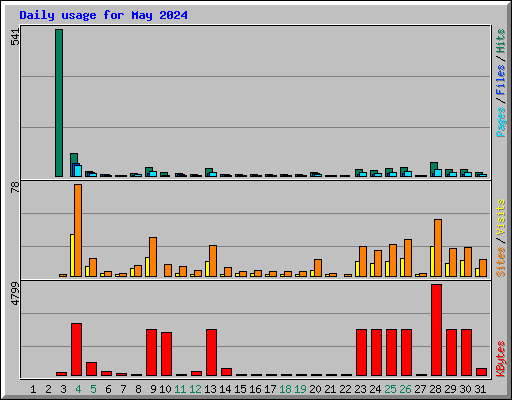Click the 'Sites' legend label
Screen dimensions: 512x400
point(500,262)
